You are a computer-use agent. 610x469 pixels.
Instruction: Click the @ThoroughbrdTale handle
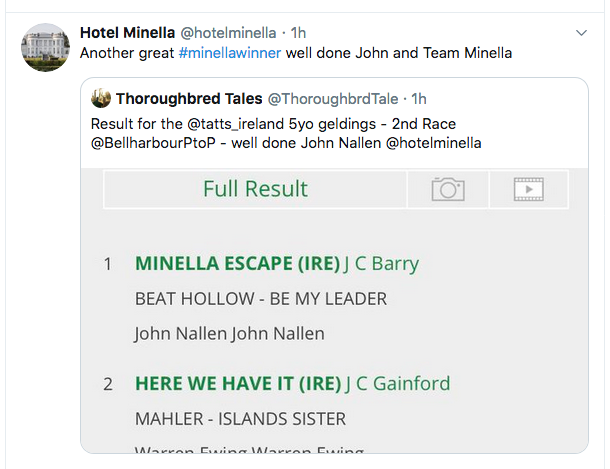point(333,99)
